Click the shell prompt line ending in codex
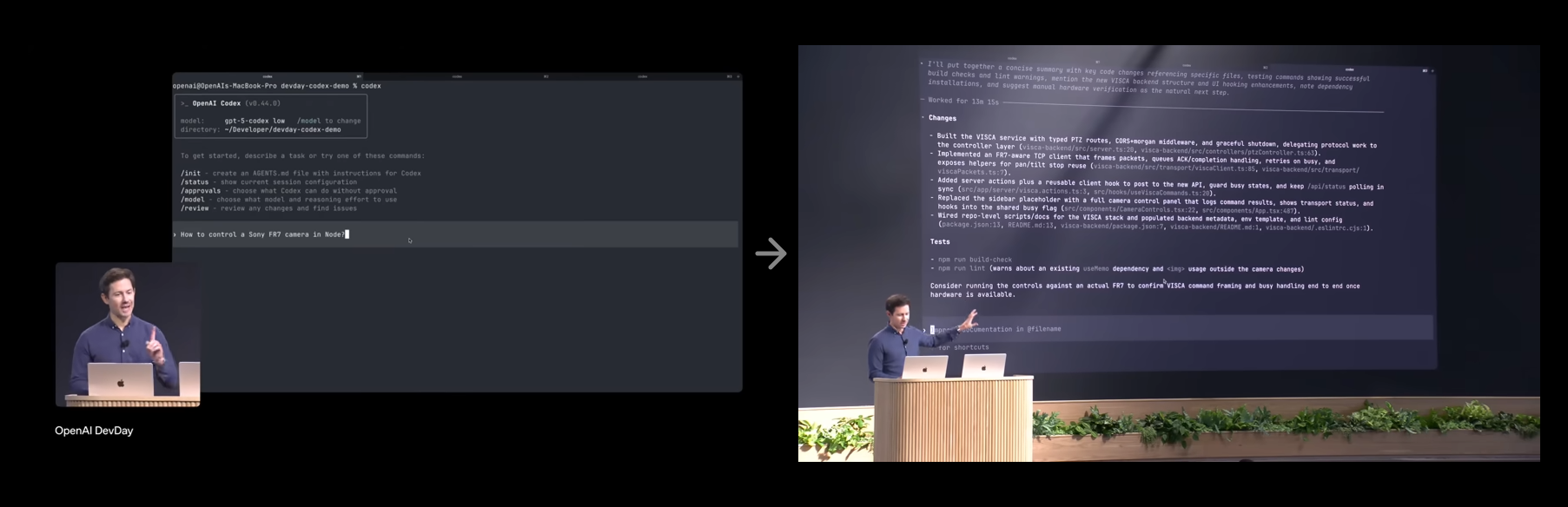The image size is (1568, 507). pyautogui.click(x=276, y=86)
